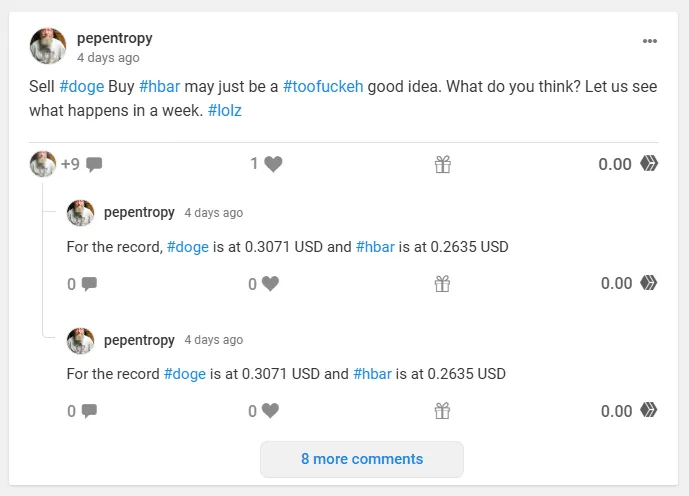Click the small avatar next to +9 comments
The height and width of the screenshot is (496, 689).
(43, 164)
